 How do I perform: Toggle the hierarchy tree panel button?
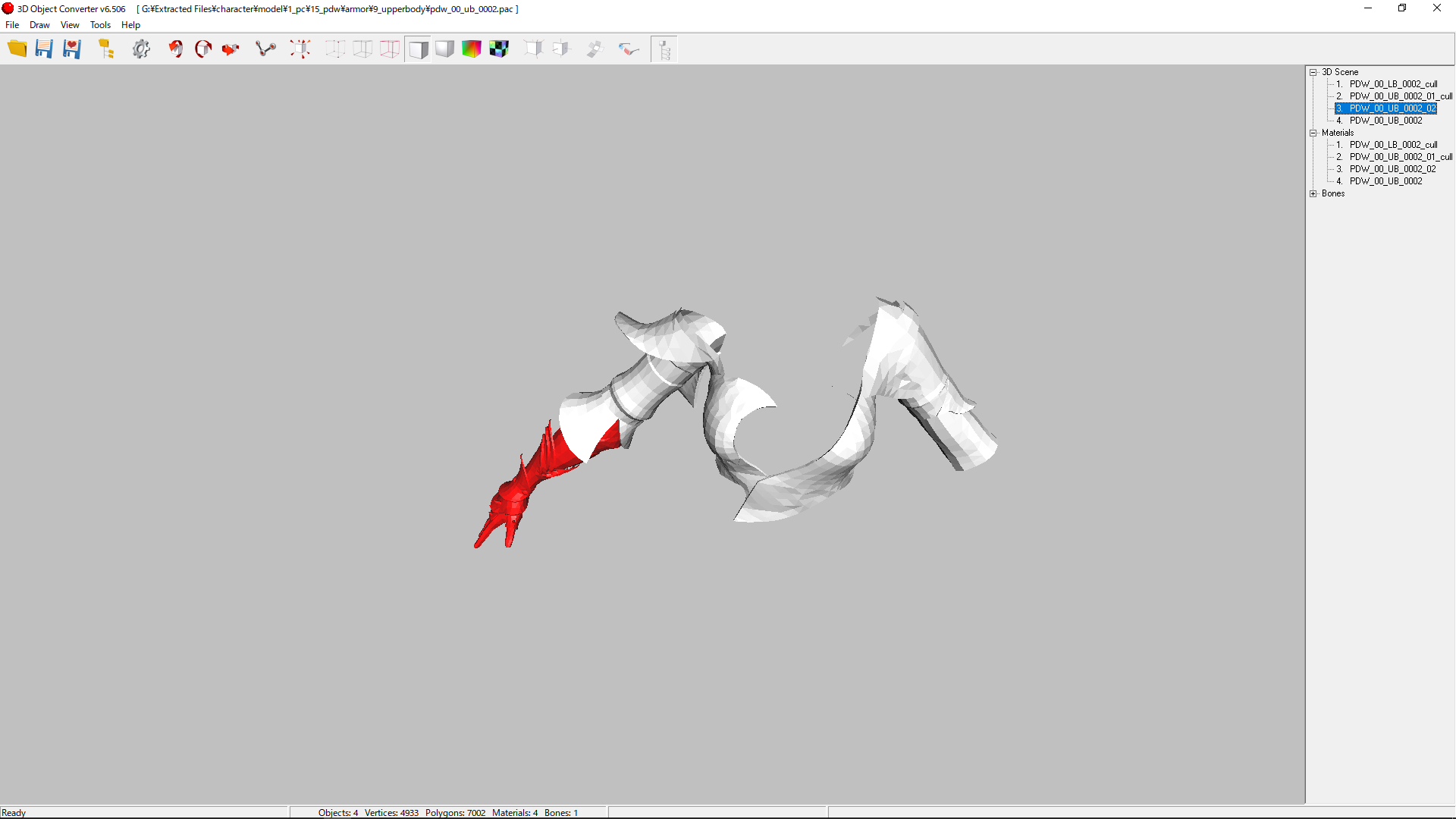tap(664, 49)
